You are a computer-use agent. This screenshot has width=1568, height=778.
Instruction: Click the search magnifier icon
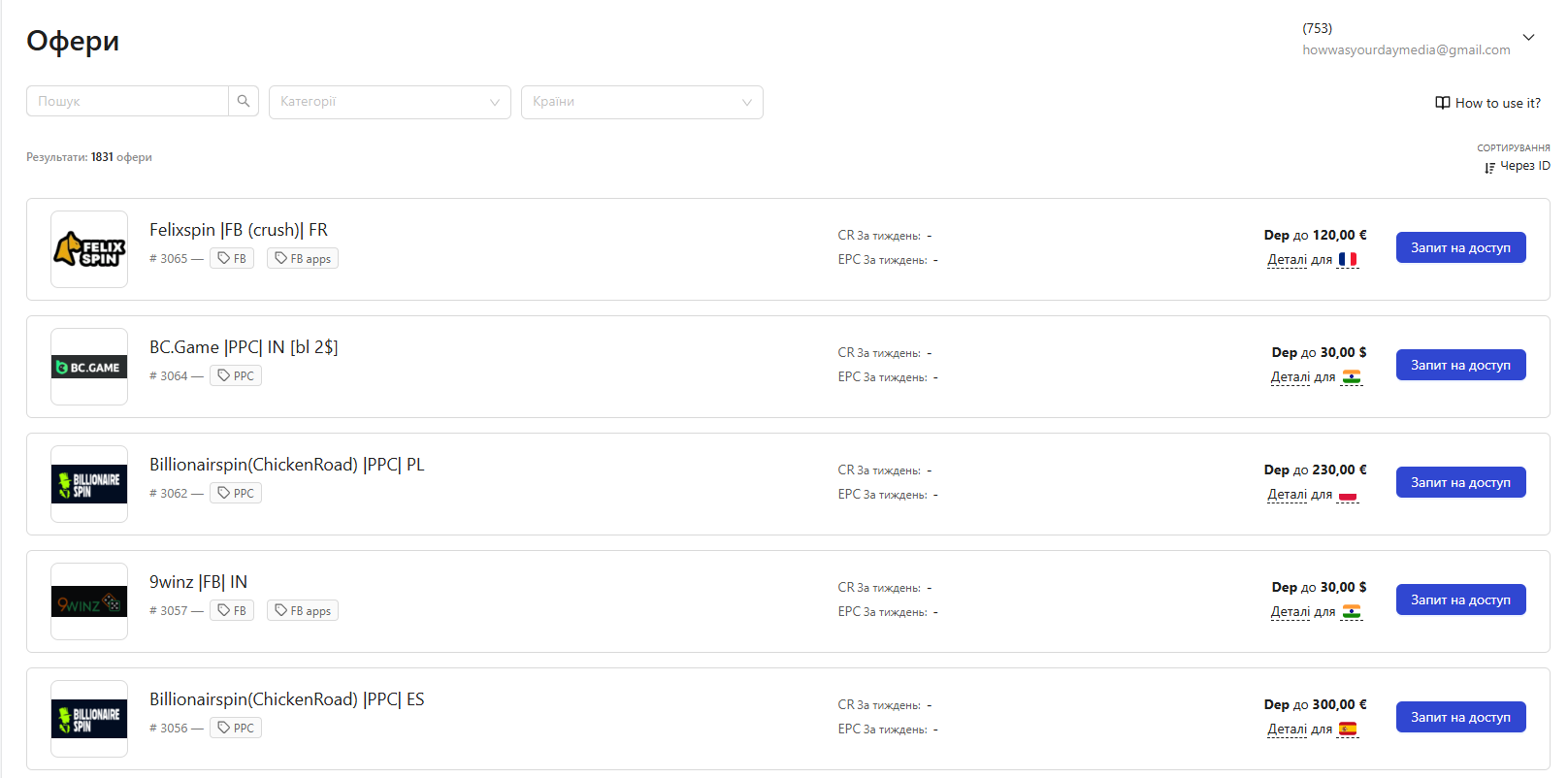point(244,101)
